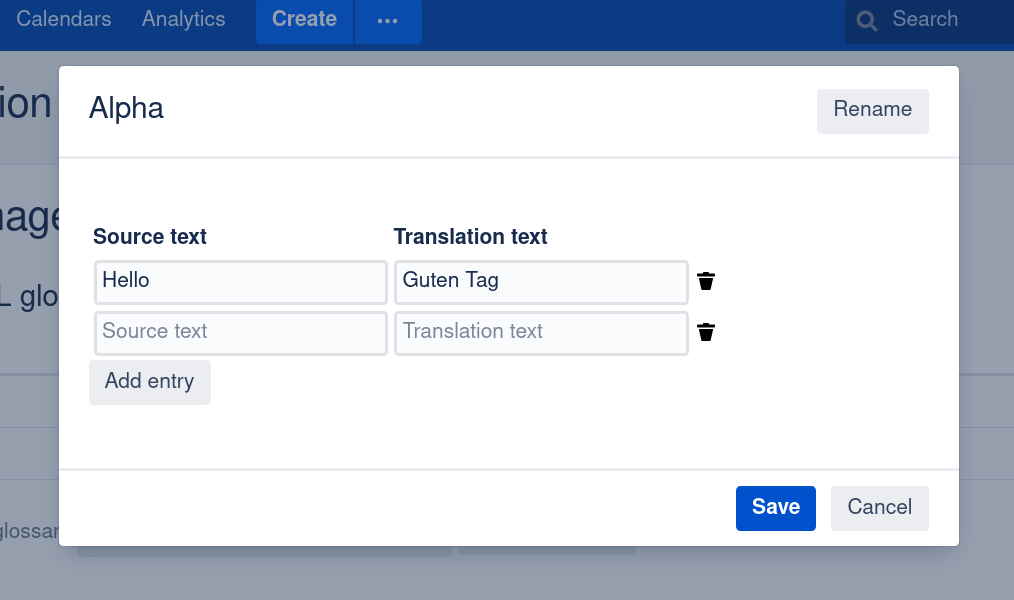
Task: Add a new glossary entry
Action: pos(150,382)
